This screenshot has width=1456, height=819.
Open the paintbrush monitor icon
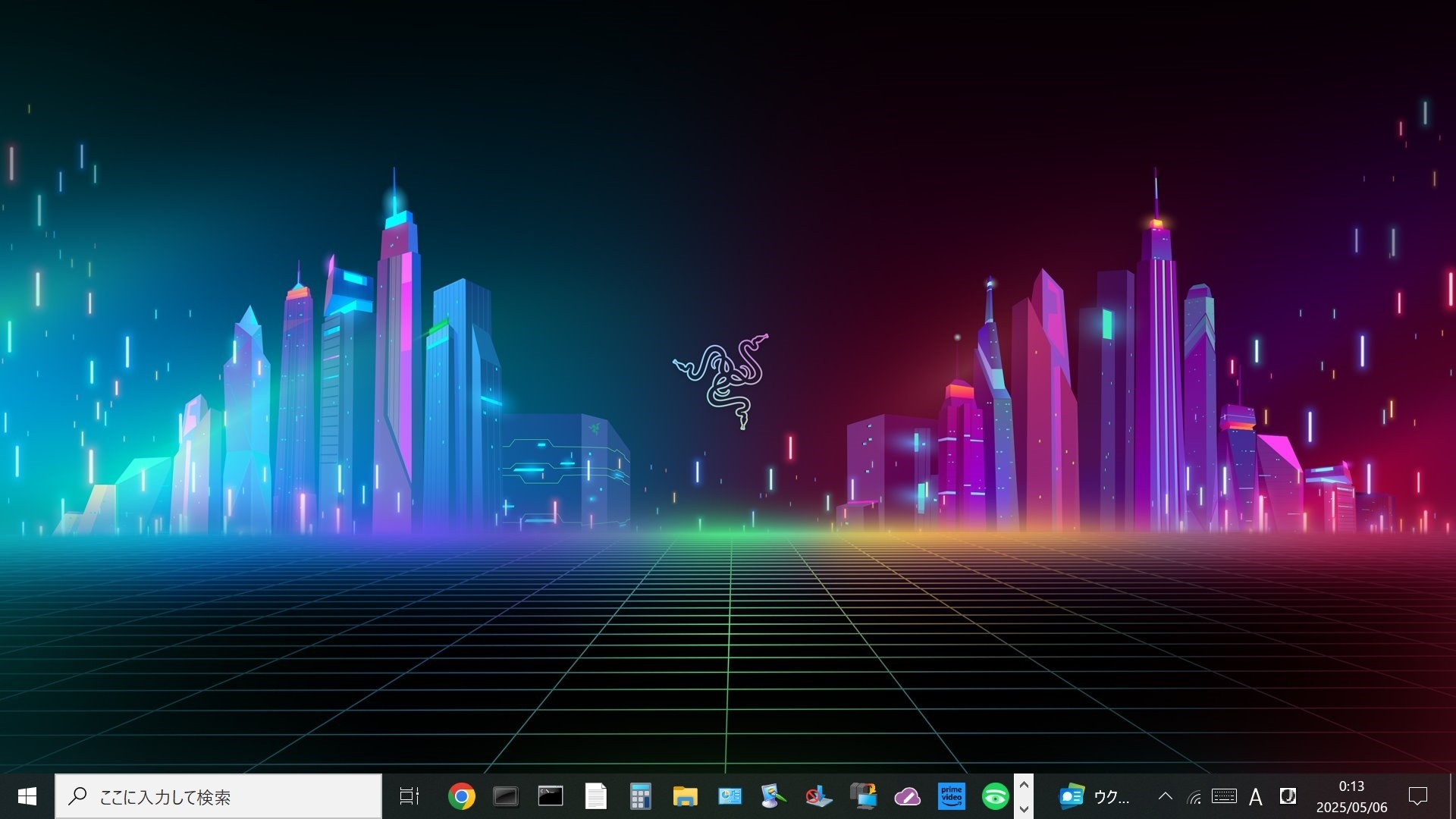(773, 796)
